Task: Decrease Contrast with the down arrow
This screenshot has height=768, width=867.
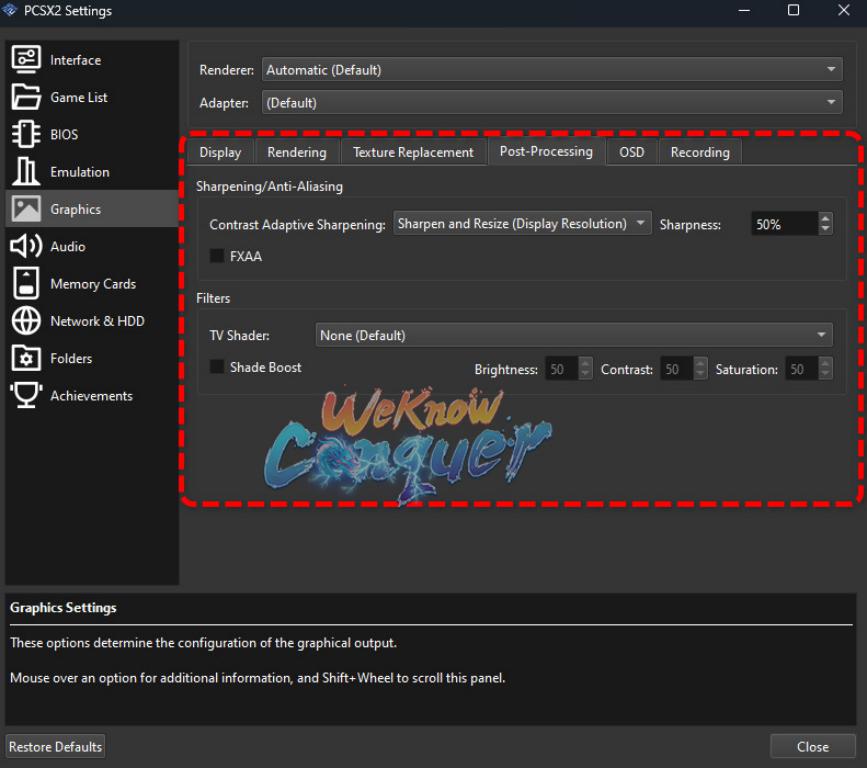Action: 700,374
